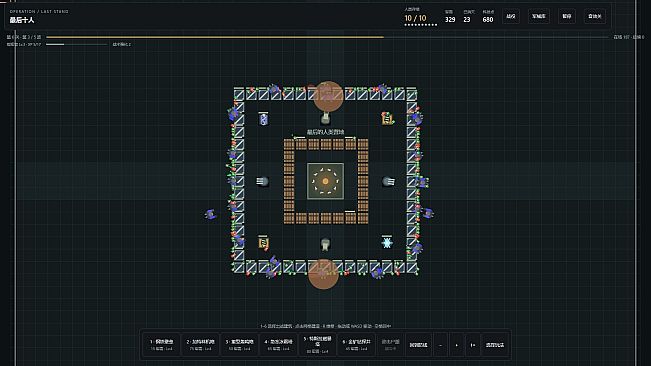Click the bright-labeled button left of the minus button
Viewport: 651px width, 366px height.
click(x=418, y=345)
